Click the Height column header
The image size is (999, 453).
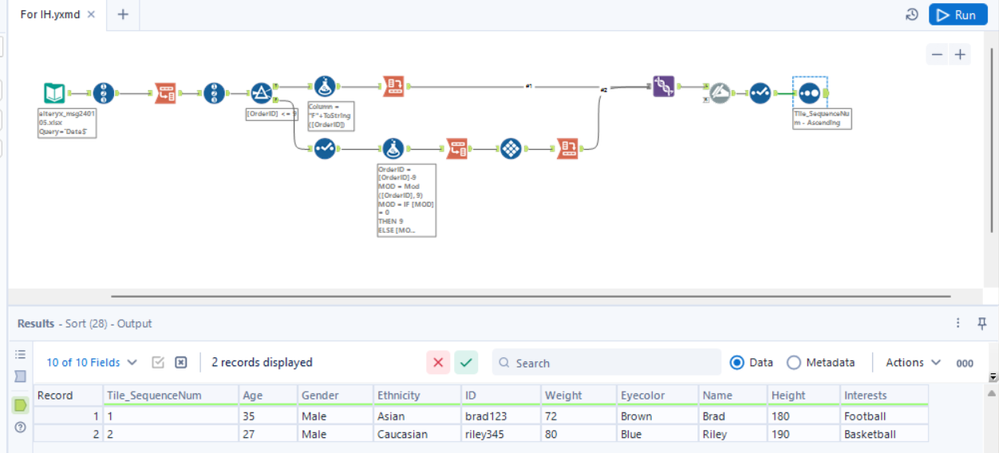[804, 395]
